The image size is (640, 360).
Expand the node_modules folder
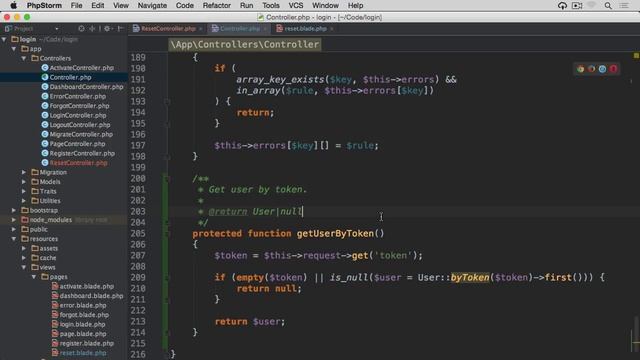pos(14,220)
